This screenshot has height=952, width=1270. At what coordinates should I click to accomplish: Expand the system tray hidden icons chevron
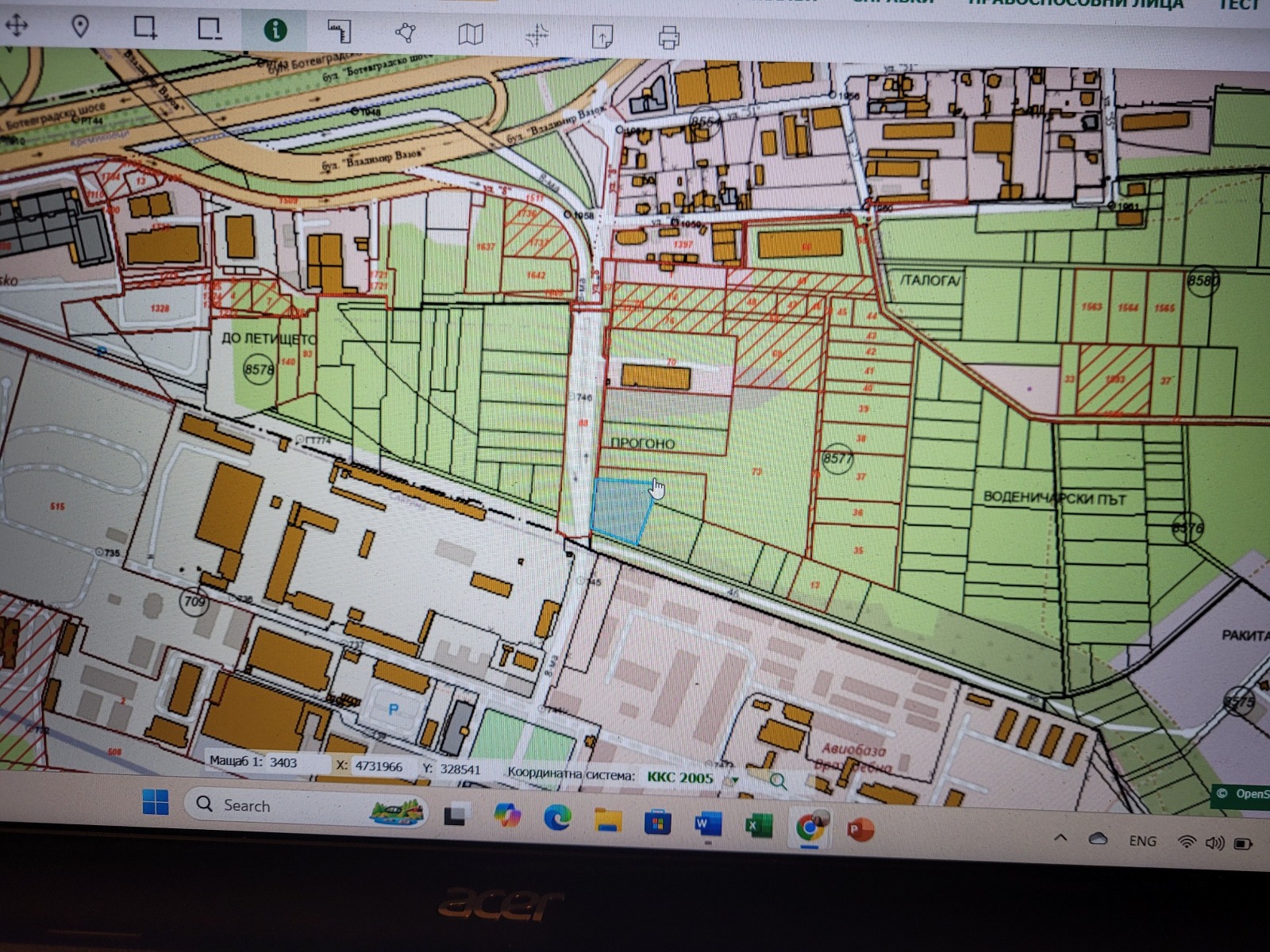(x=1060, y=839)
